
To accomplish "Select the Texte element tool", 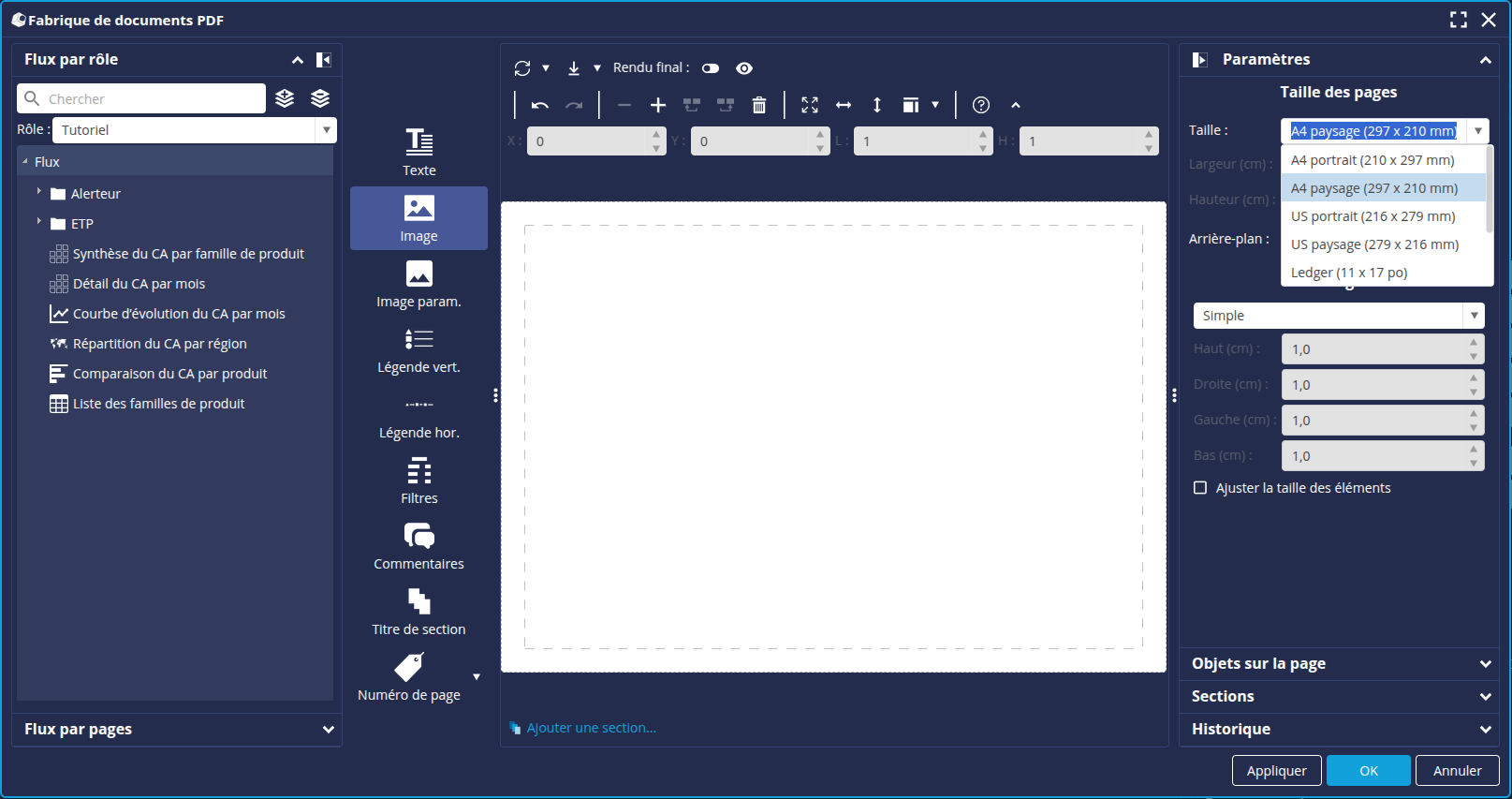I will [418, 152].
